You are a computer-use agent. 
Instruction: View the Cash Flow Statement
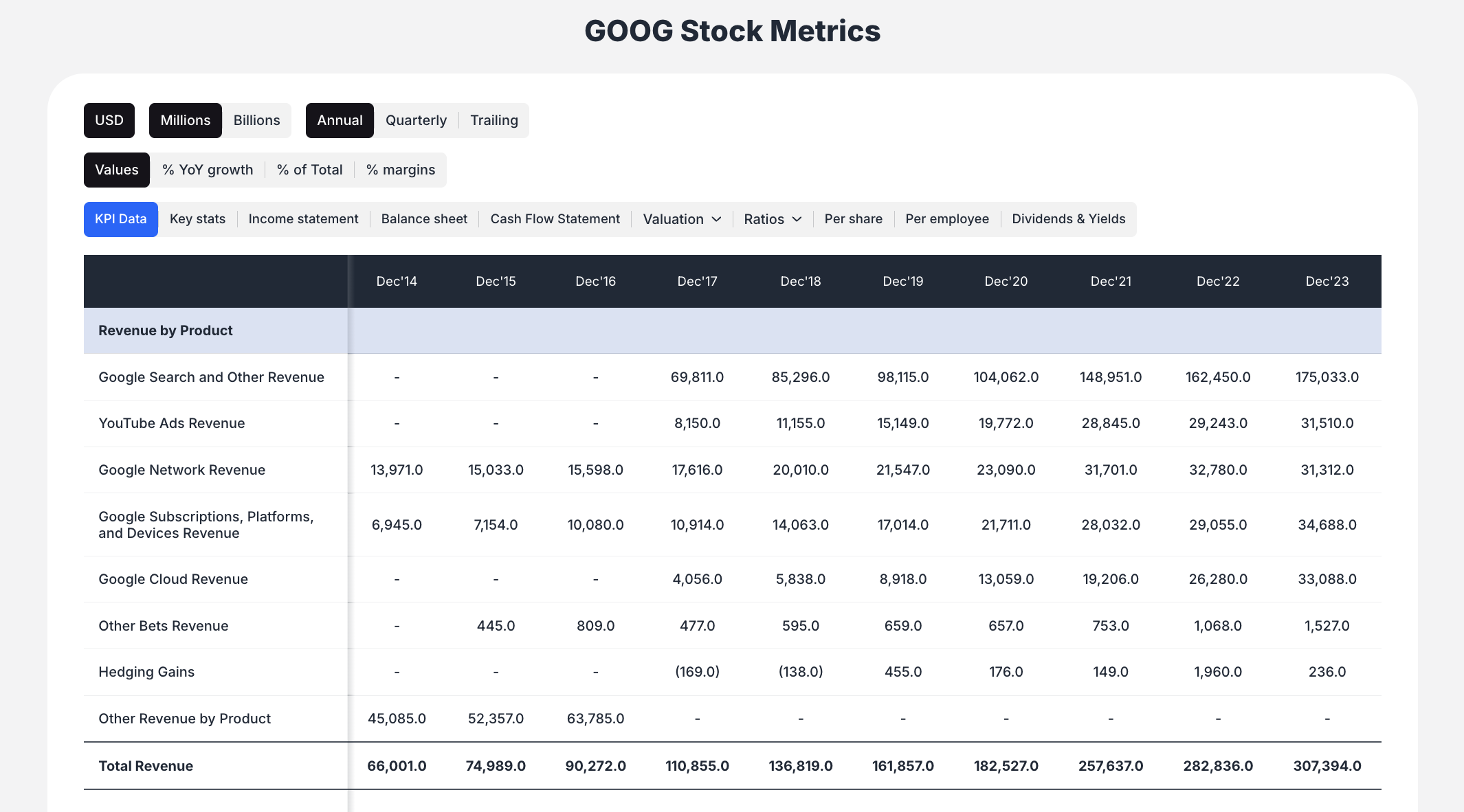pyautogui.click(x=555, y=218)
